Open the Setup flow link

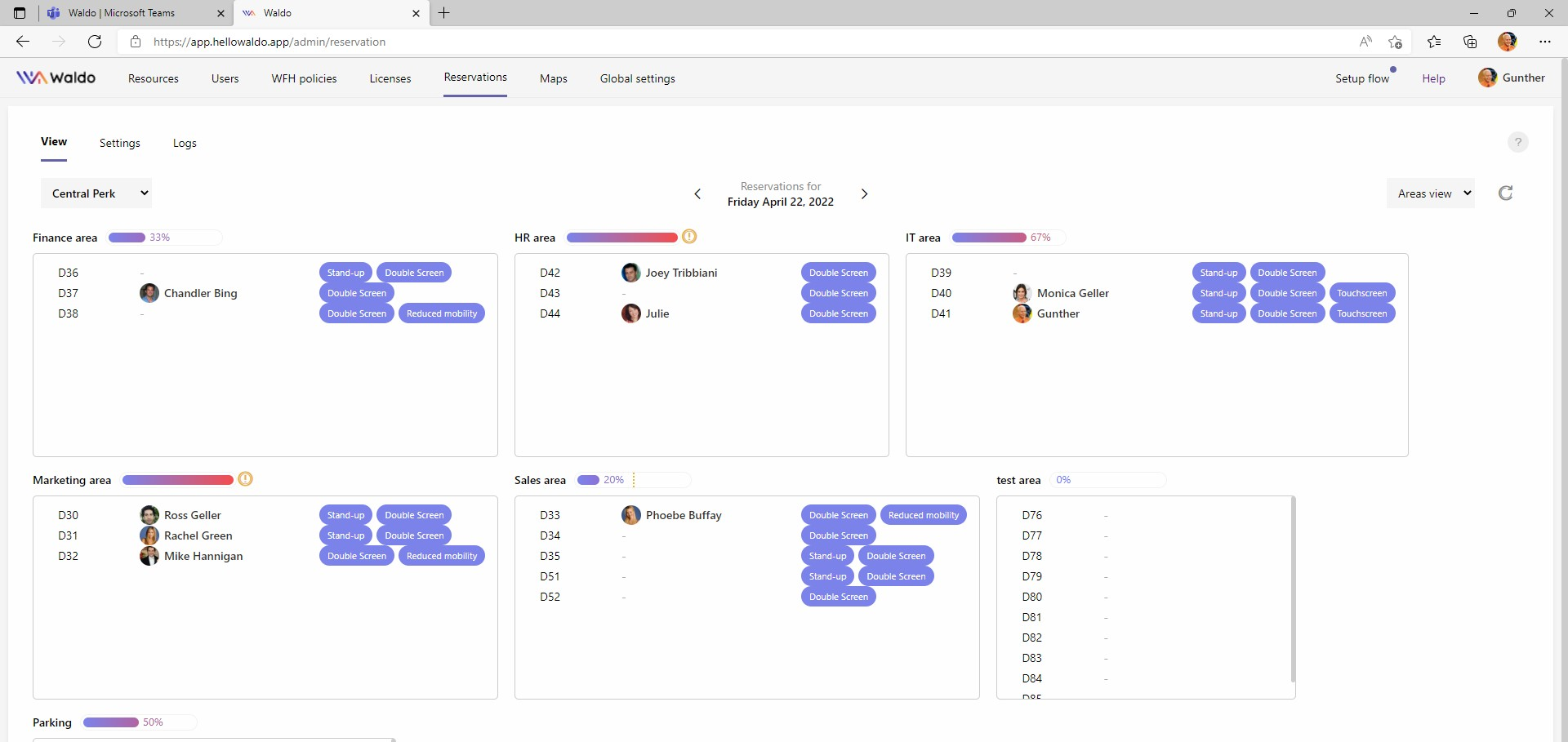click(x=1362, y=78)
